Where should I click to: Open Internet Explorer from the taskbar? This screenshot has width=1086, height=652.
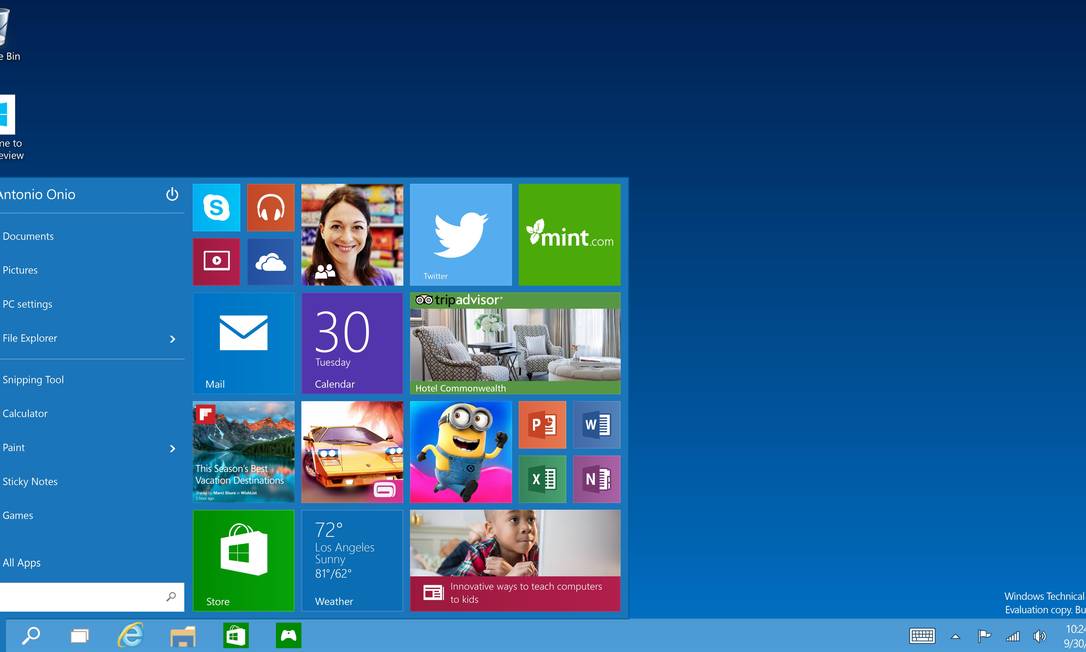[130, 635]
